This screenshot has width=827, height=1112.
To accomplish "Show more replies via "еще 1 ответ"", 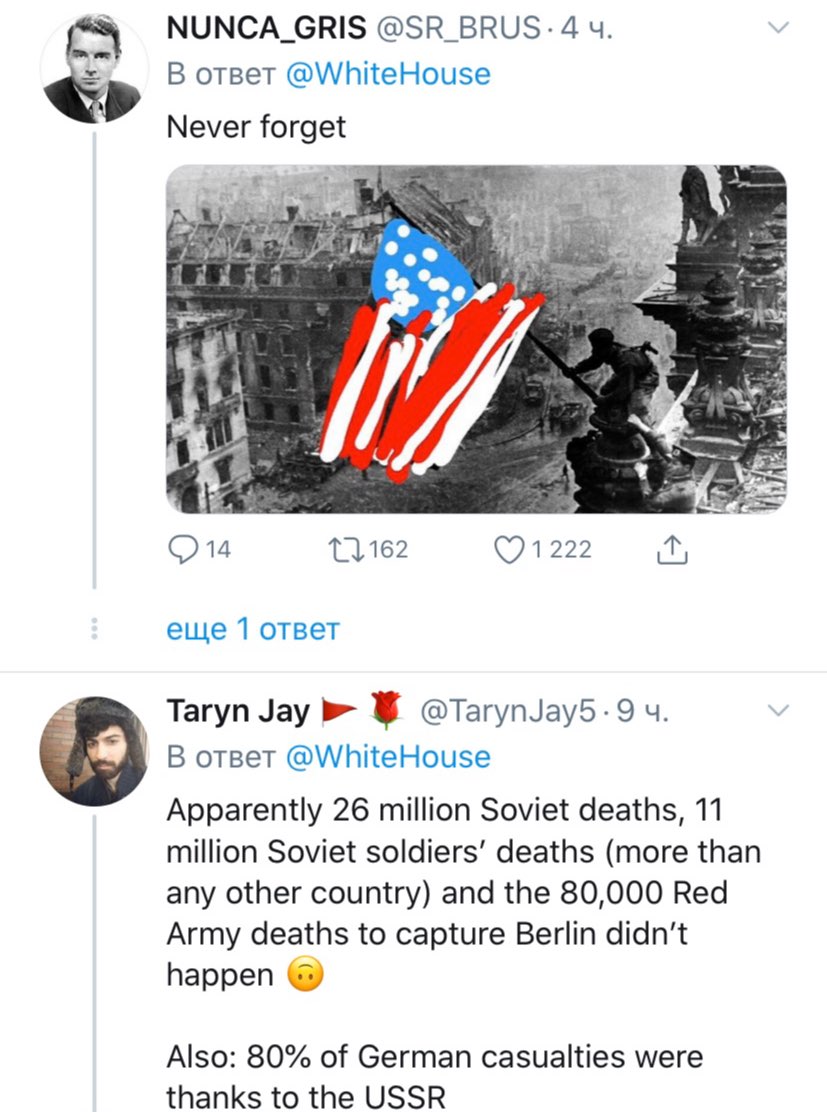I will [253, 629].
